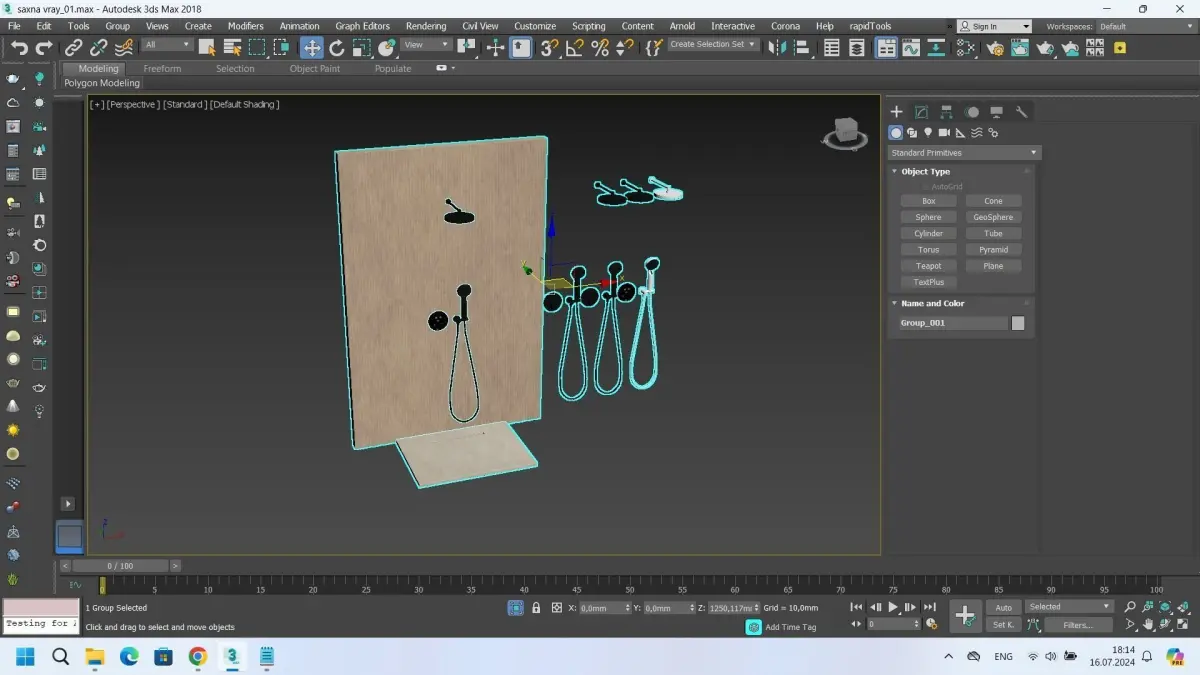Switch to the Freeform ribbon tab
This screenshot has height=675, width=1200.
[162, 69]
